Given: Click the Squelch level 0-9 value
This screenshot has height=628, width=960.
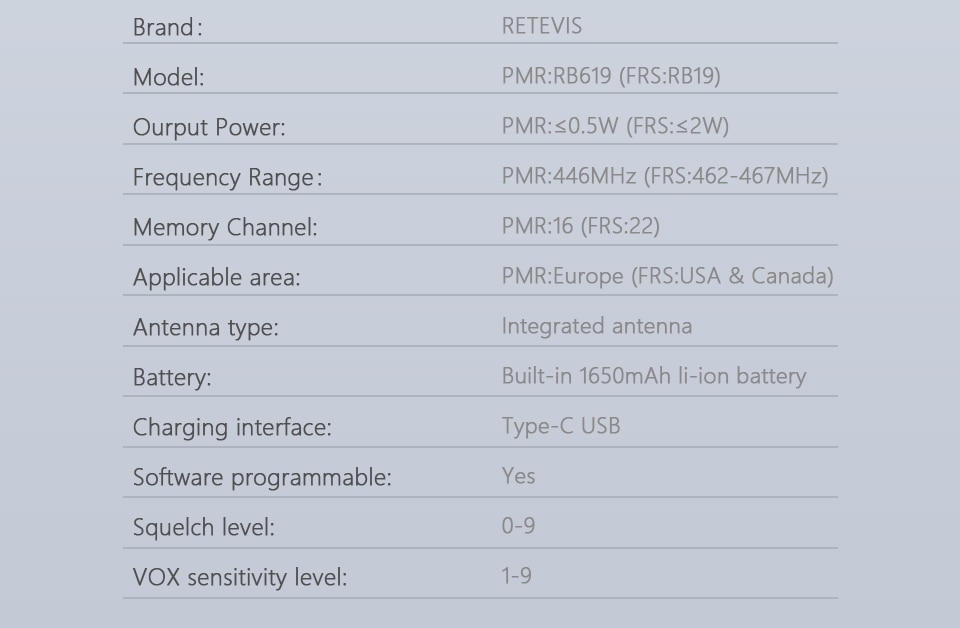Looking at the screenshot, I should 519,526.
